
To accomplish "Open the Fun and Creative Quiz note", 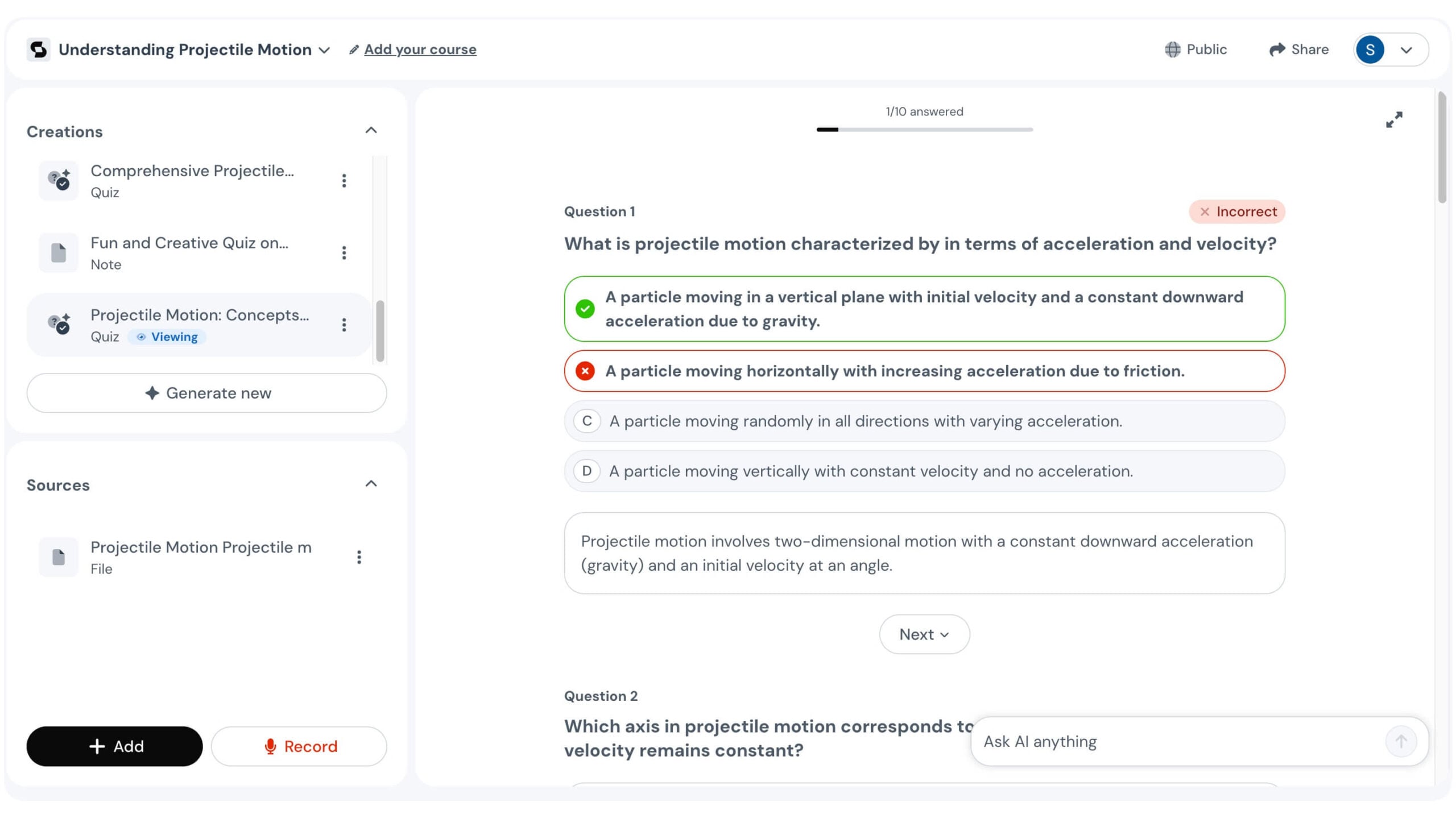I will point(189,252).
